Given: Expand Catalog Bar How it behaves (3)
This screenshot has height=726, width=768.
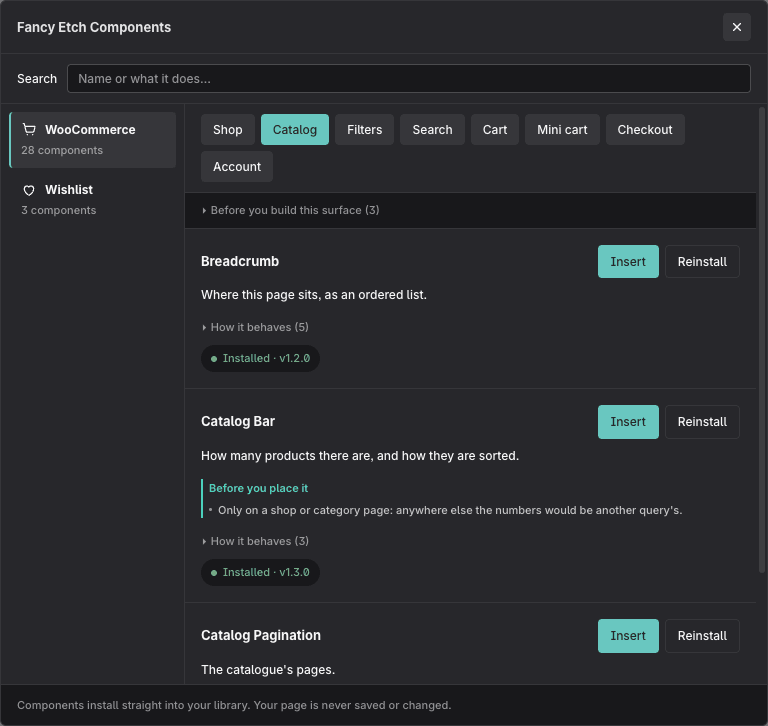Looking at the screenshot, I should (255, 541).
